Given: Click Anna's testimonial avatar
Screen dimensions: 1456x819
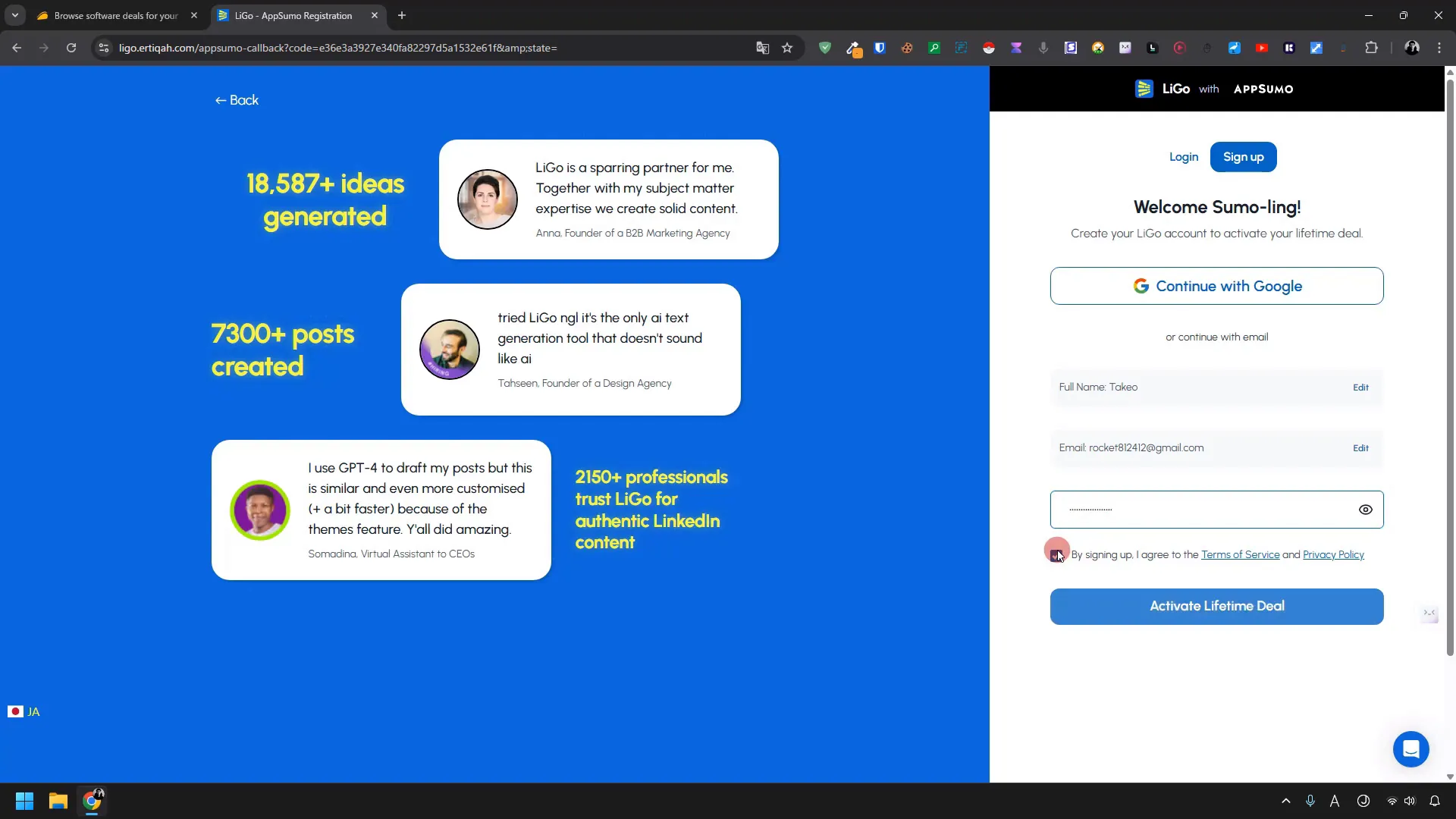Looking at the screenshot, I should (x=488, y=199).
